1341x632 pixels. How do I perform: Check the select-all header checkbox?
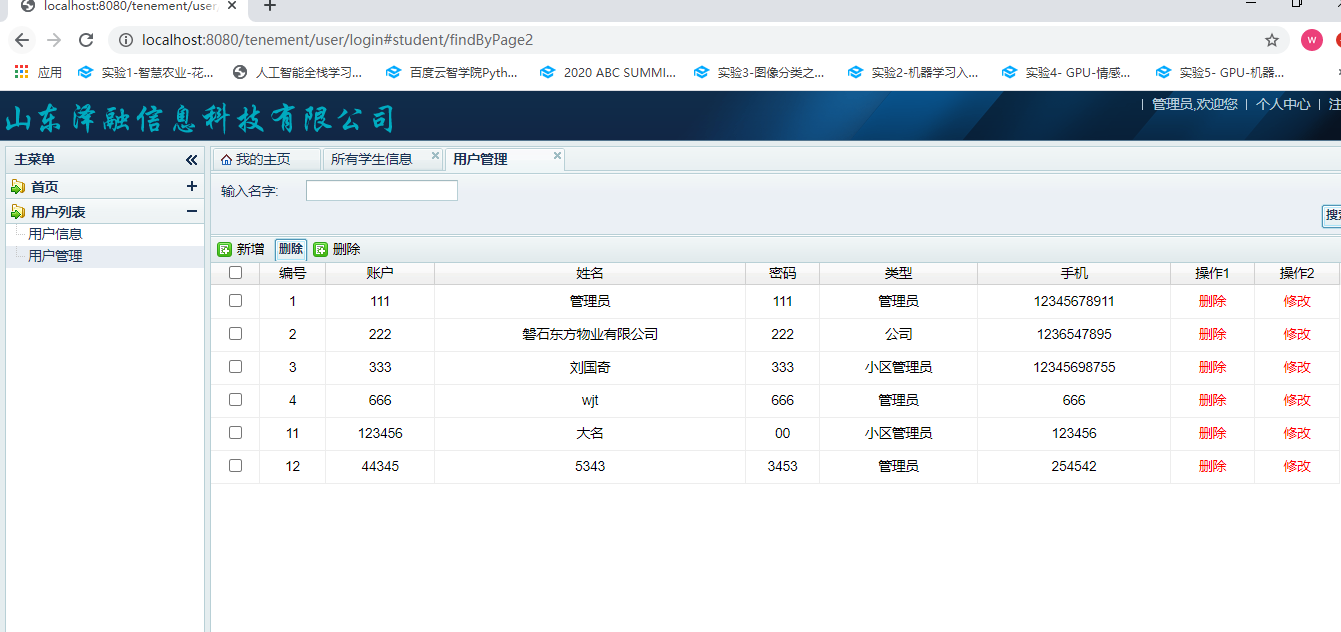[235, 273]
